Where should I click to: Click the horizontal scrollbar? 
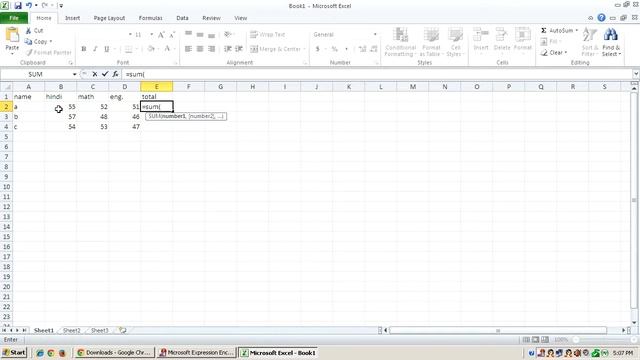click(x=498, y=330)
